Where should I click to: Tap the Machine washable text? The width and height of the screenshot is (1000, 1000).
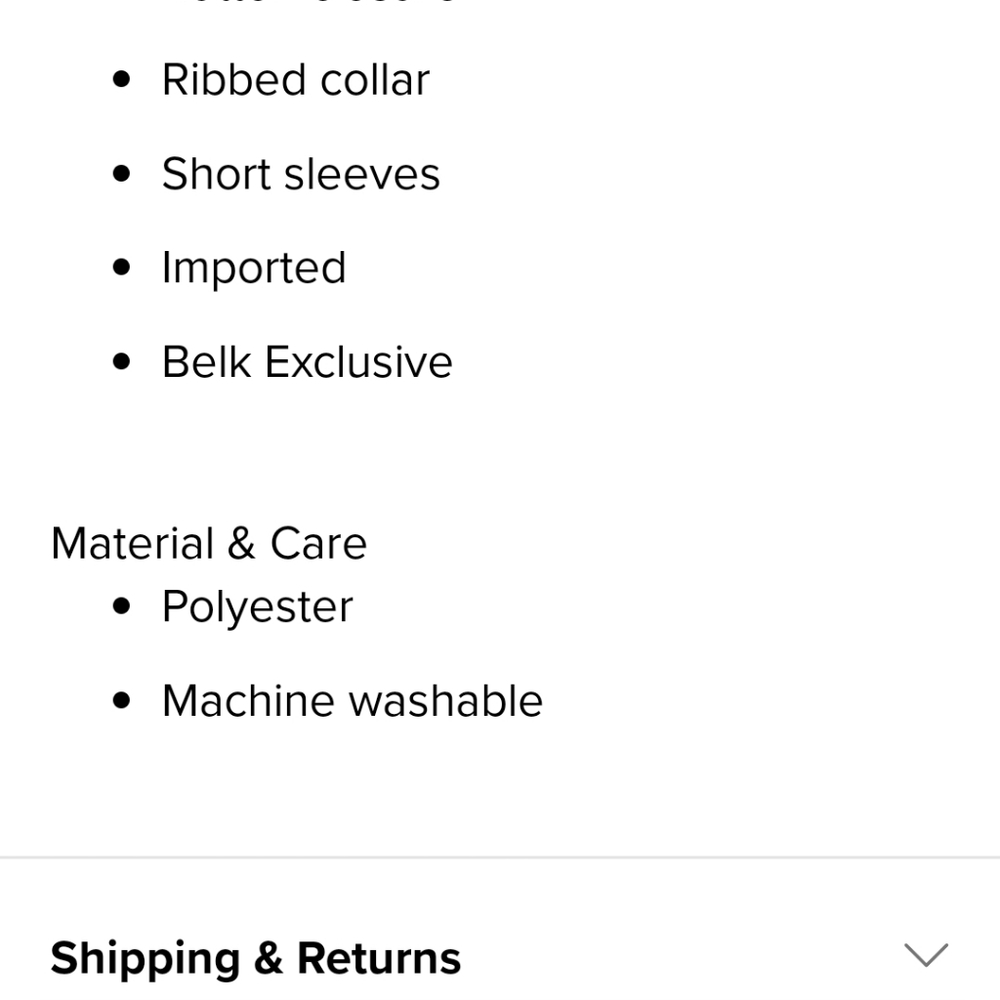pyautogui.click(x=351, y=701)
